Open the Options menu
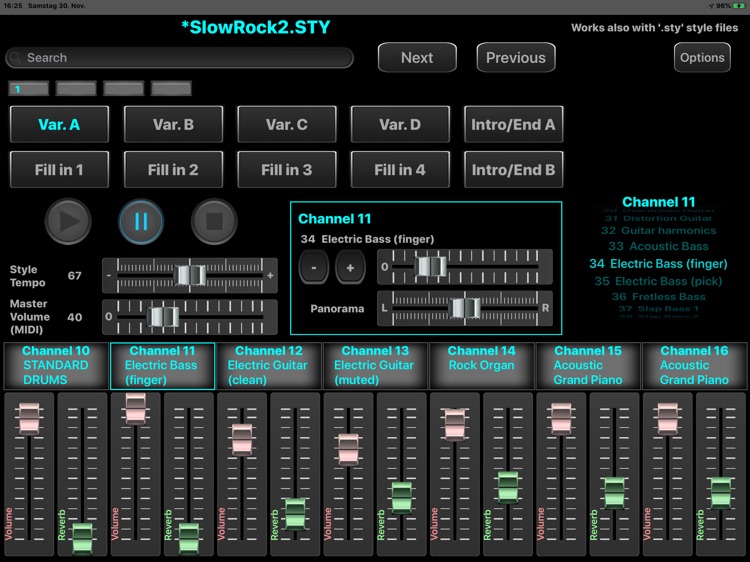 pyautogui.click(x=702, y=57)
